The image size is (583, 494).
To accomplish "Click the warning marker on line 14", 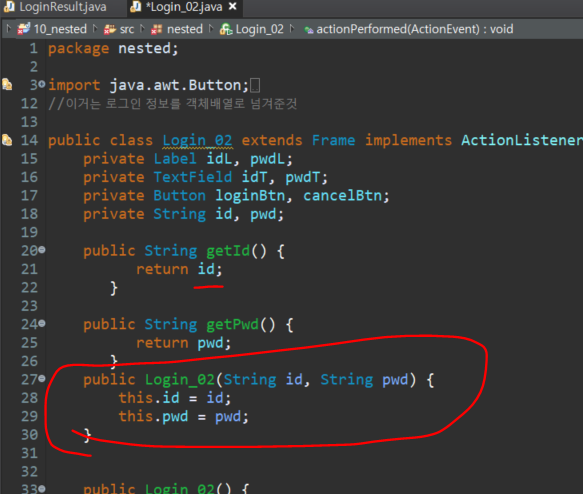I will pyautogui.click(x=7, y=140).
